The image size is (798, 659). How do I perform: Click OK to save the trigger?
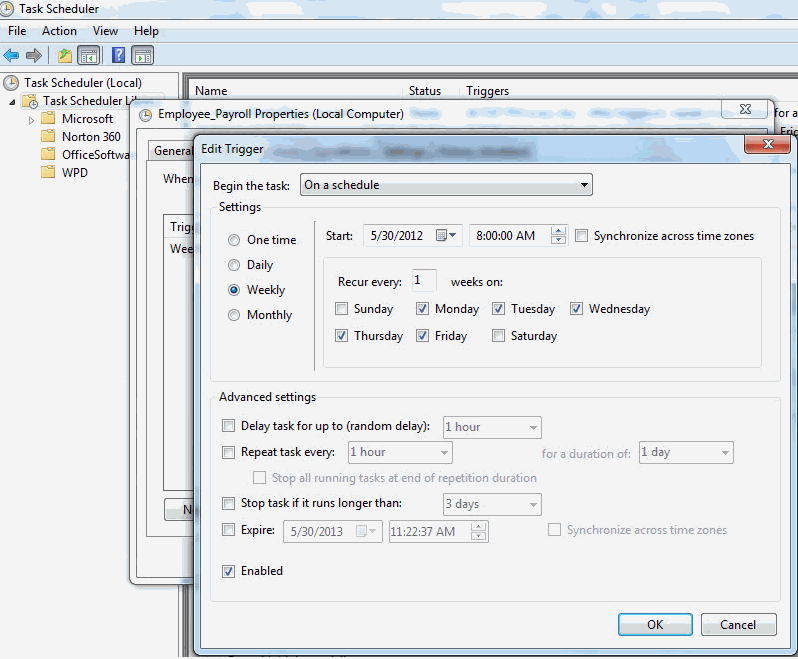coord(654,624)
